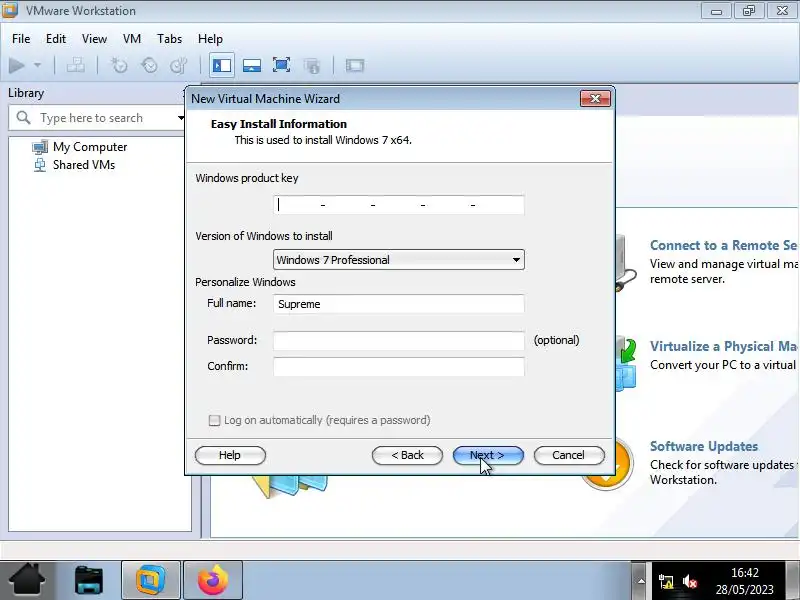800x600 pixels.
Task: Click My Computer monitor icon
Action: 40,147
